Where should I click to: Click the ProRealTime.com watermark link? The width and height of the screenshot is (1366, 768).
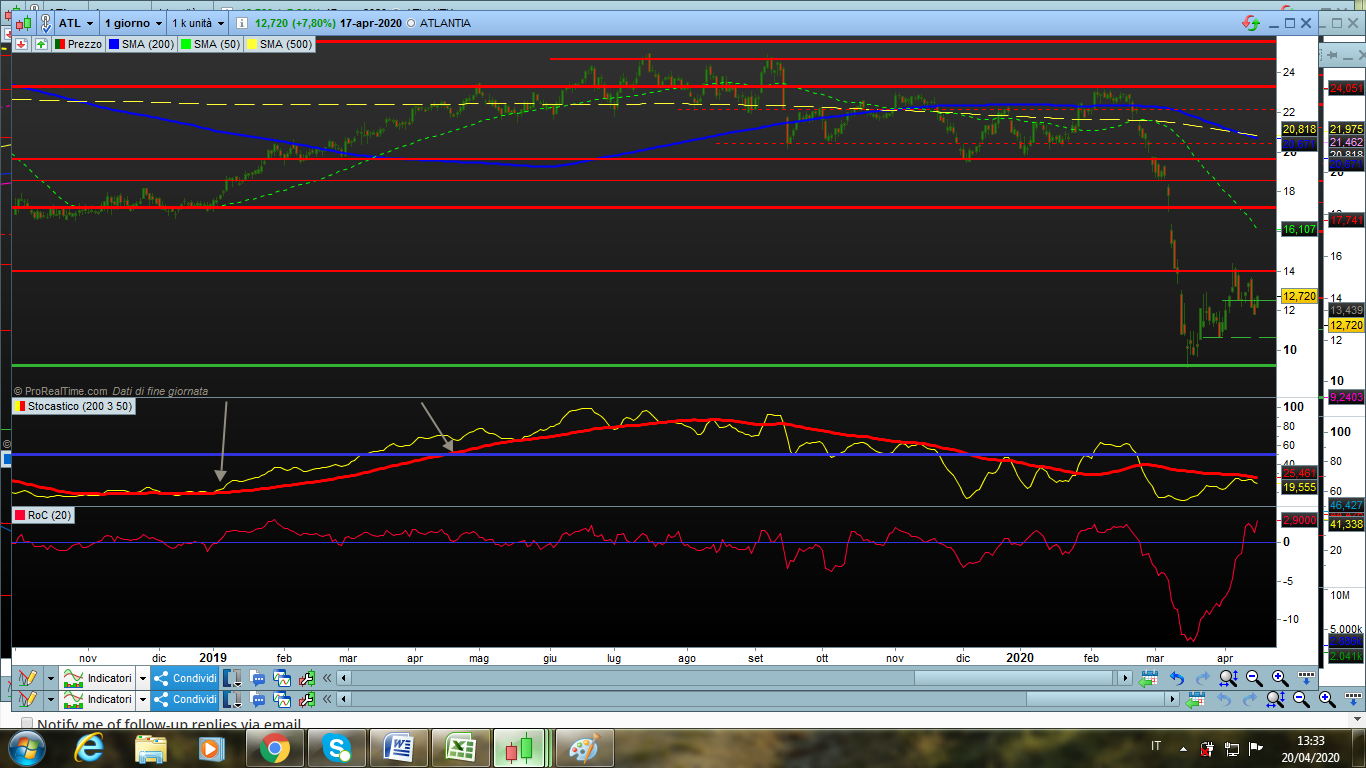(61, 391)
